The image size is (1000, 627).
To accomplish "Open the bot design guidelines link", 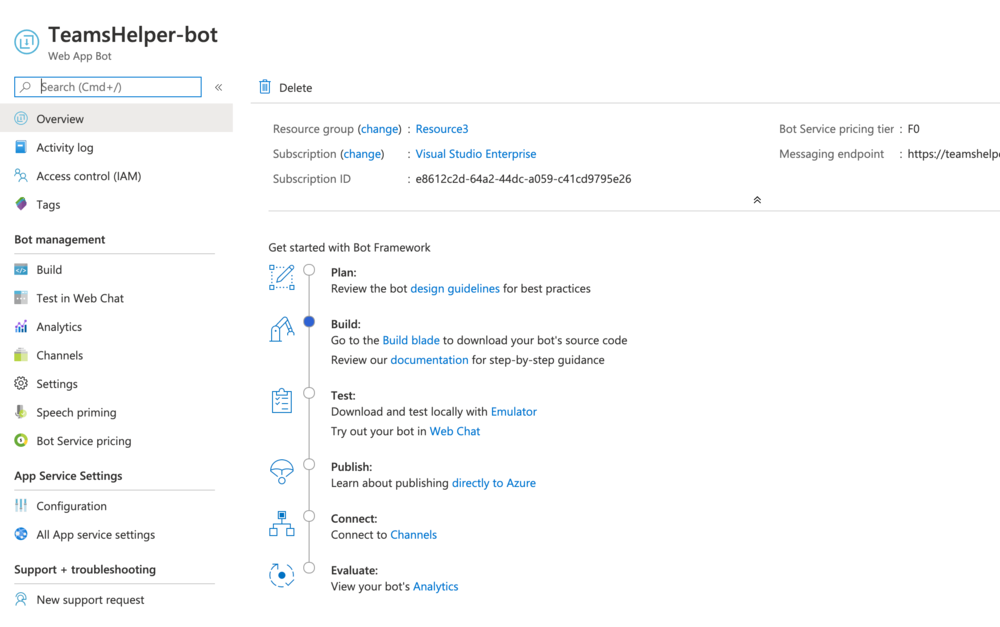I will pos(455,287).
